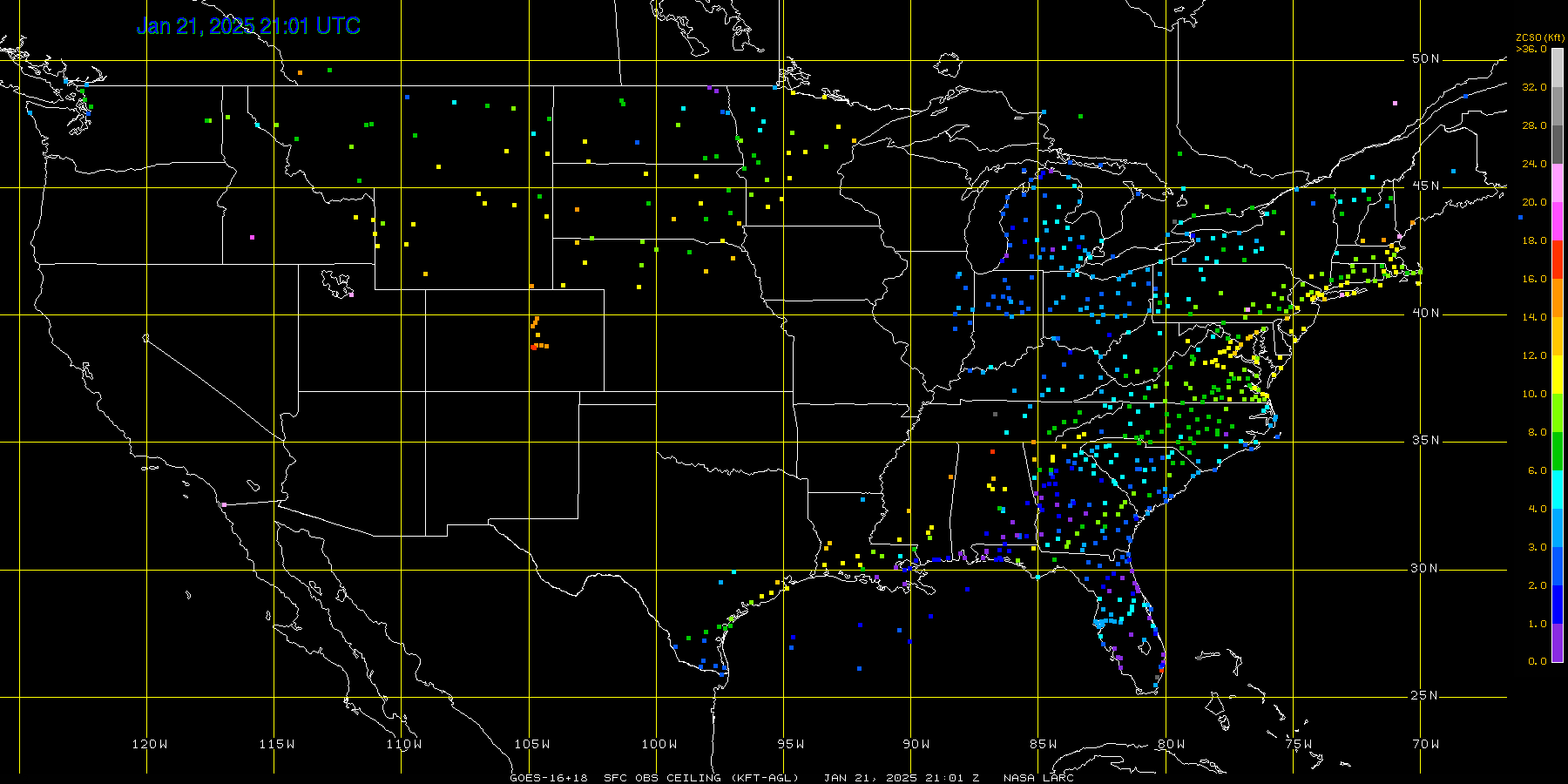Click the green 6.0–8.0 legend block
Viewport: 1568px width, 784px height.
[x=1558, y=451]
